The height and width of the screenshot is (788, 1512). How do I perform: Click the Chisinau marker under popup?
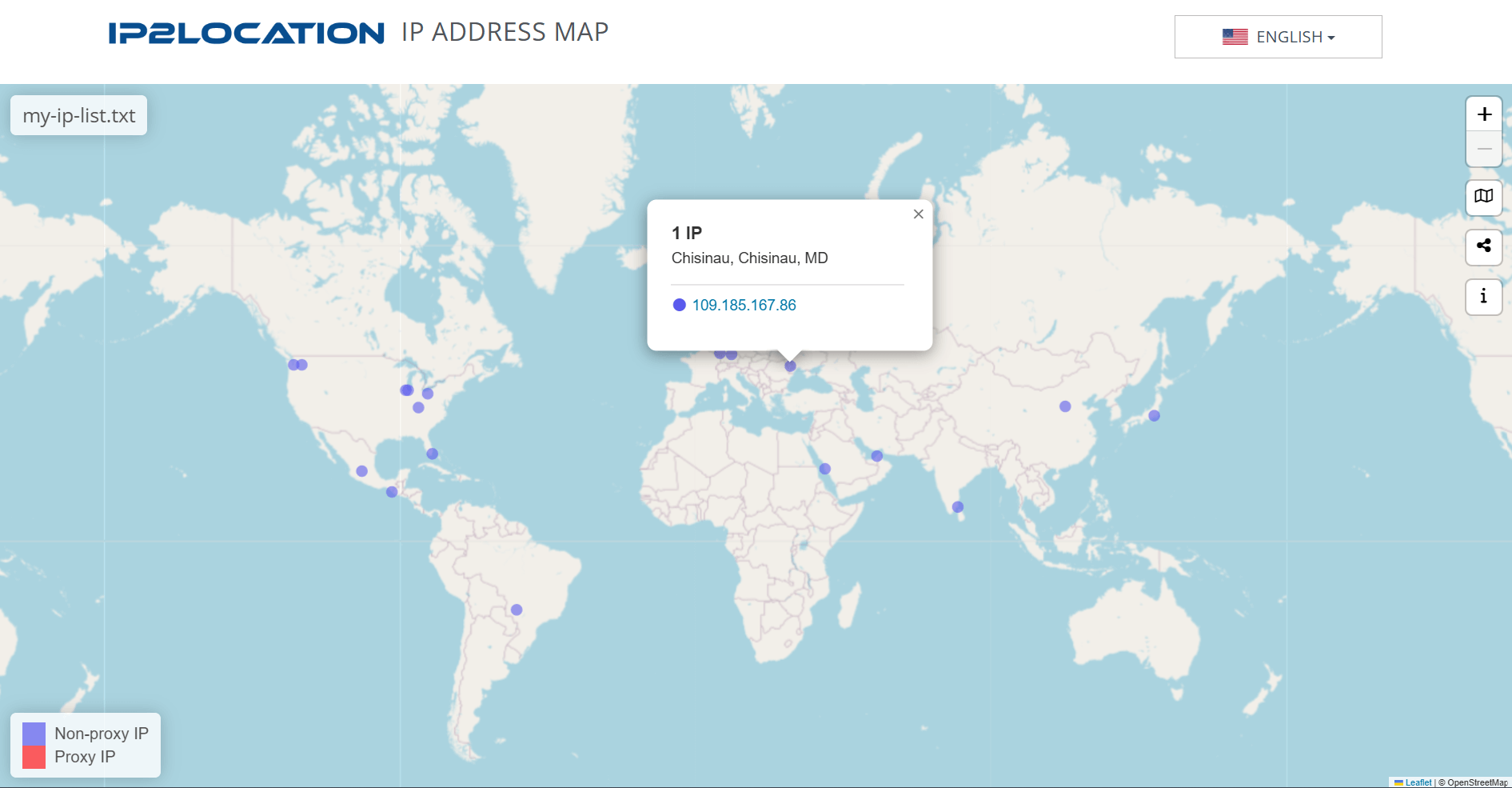point(790,366)
